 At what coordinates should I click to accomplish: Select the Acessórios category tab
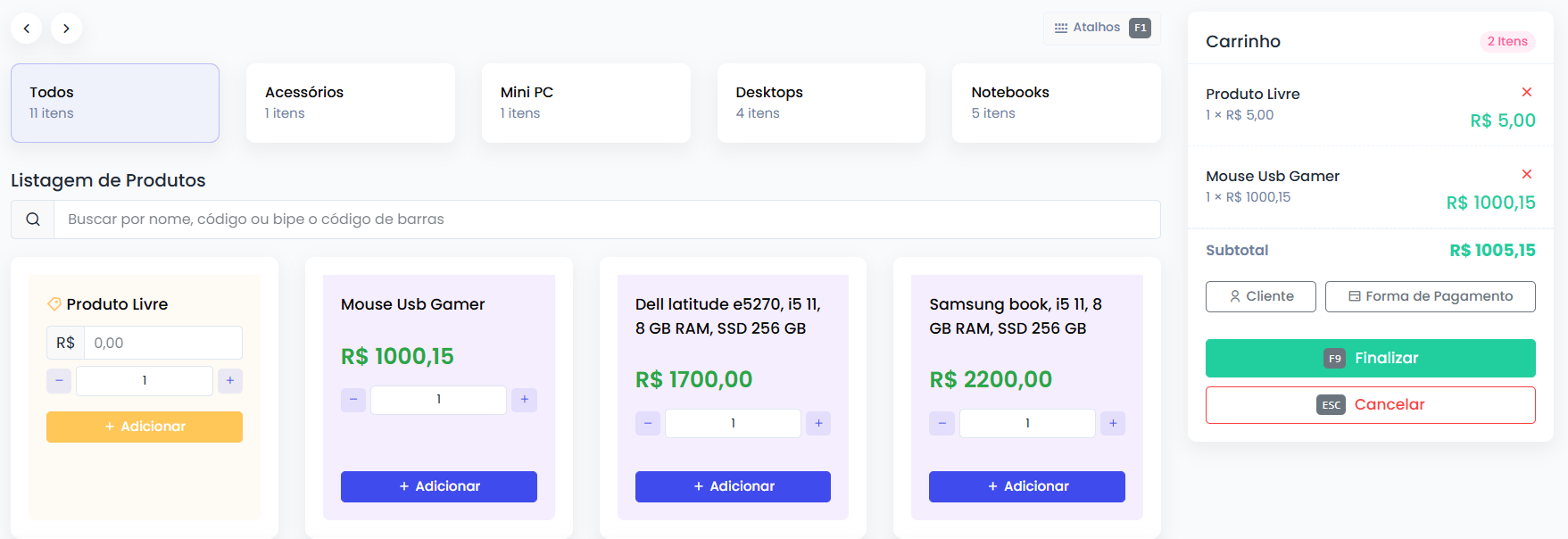351,103
